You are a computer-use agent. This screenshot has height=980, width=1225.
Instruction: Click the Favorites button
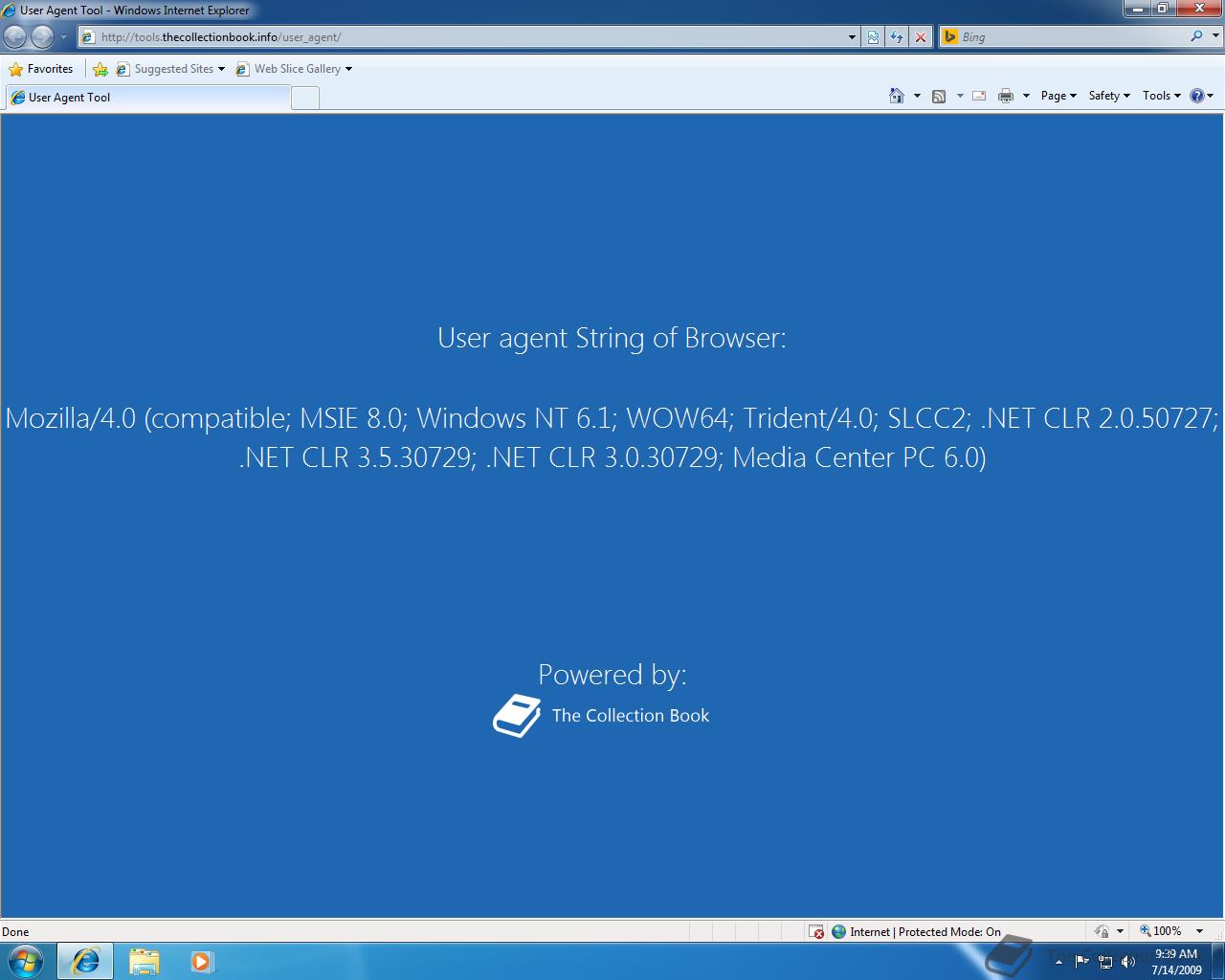[42, 69]
